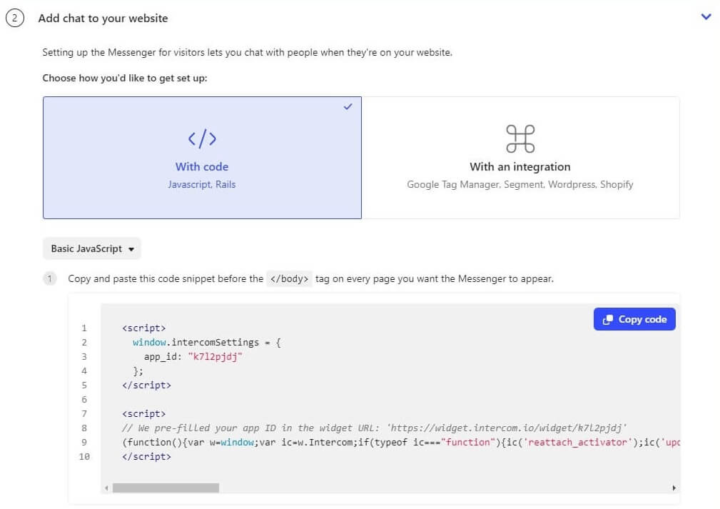Click the step 1 circle badge
The width and height of the screenshot is (720, 509).
click(49, 278)
